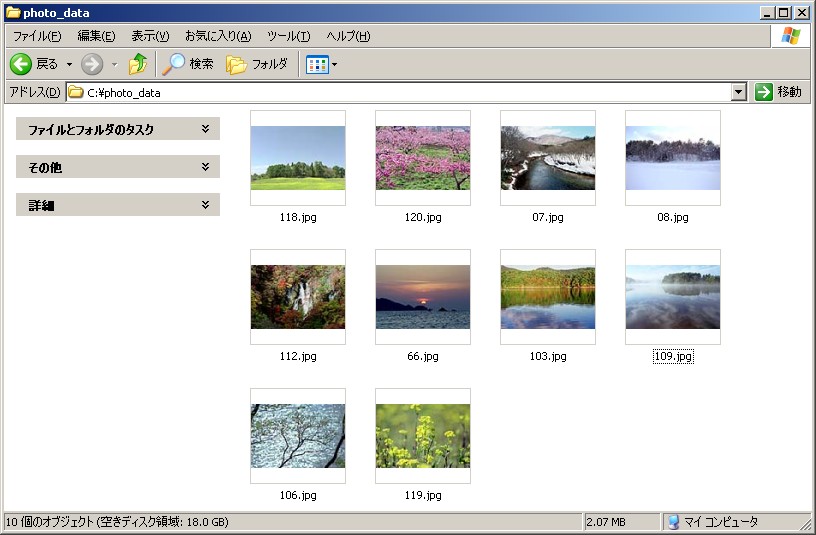Minimize the photo_data window
Screen dimensions: 816x535
(x=766, y=13)
